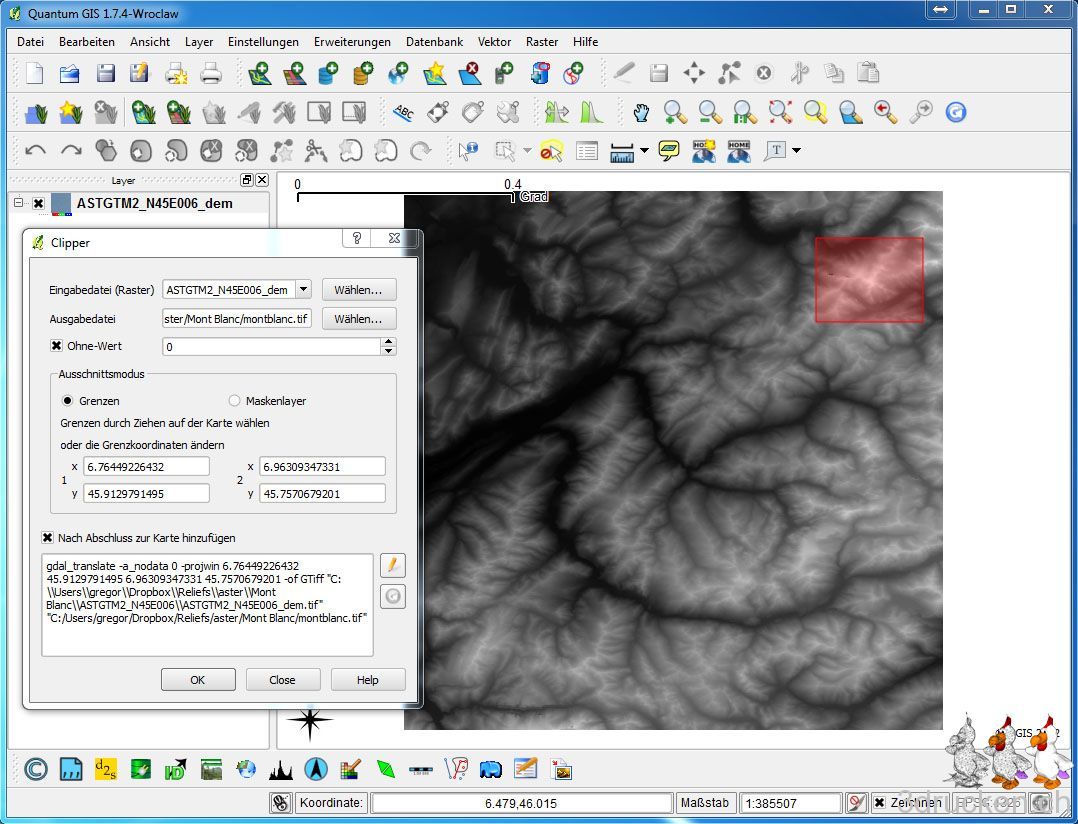The width and height of the screenshot is (1078, 824).
Task: Click the red clip extent rectangle
Action: pos(869,280)
